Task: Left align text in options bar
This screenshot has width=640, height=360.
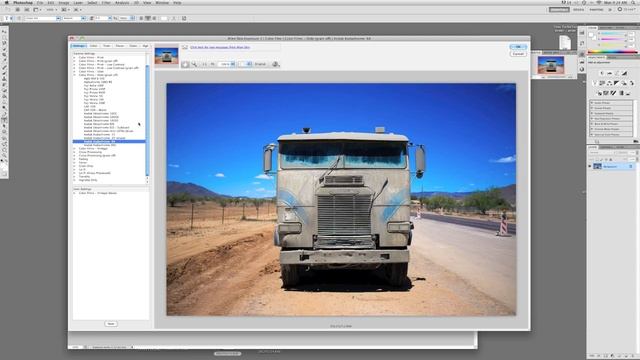Action: tap(141, 18)
